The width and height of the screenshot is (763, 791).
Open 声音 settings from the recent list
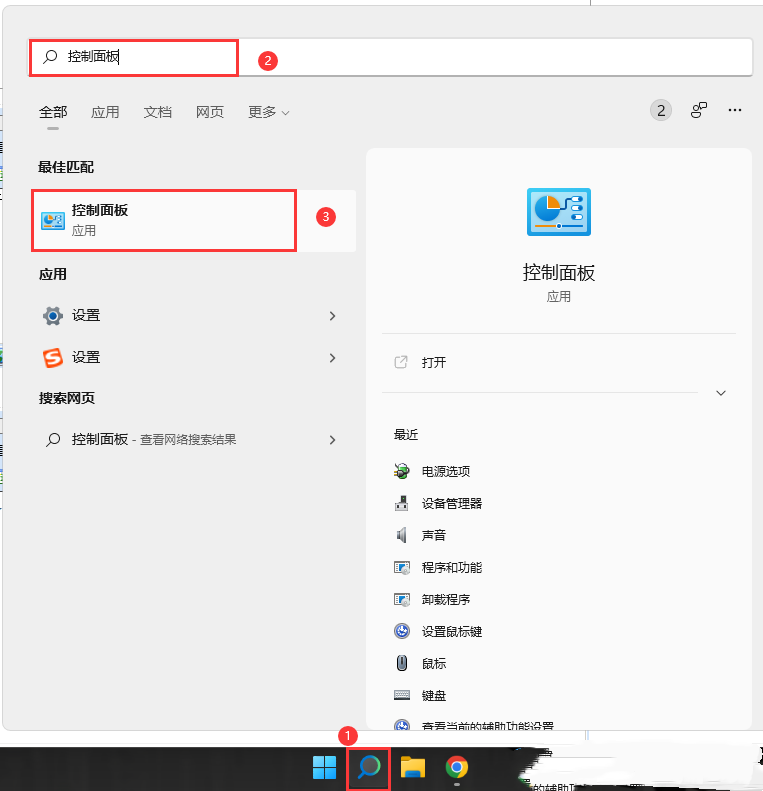click(x=433, y=535)
